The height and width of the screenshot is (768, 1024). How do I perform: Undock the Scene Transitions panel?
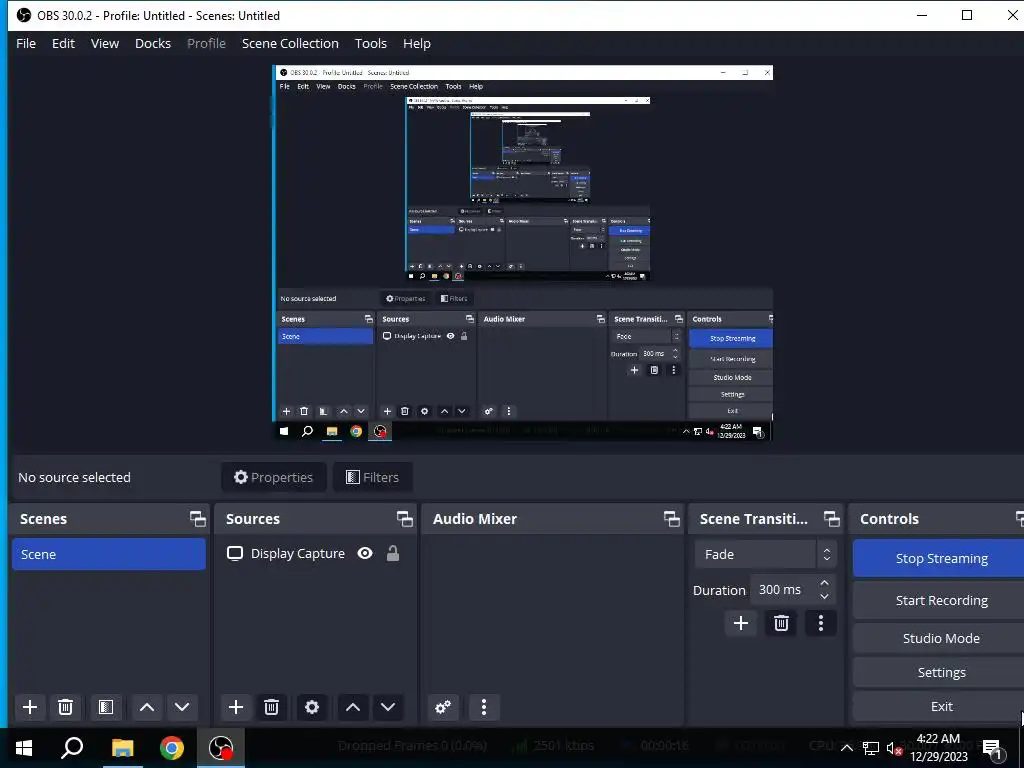832,519
